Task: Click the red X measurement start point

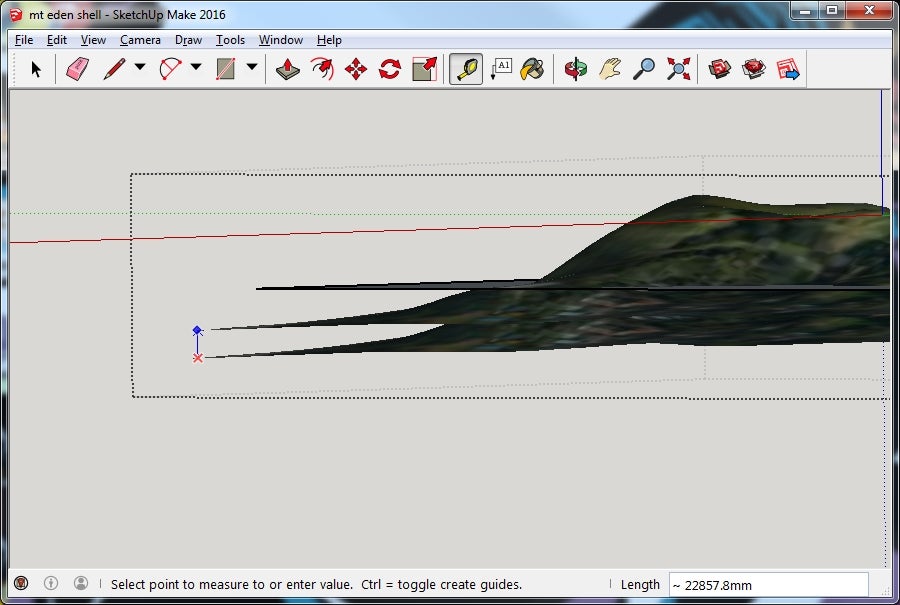Action: tap(198, 357)
